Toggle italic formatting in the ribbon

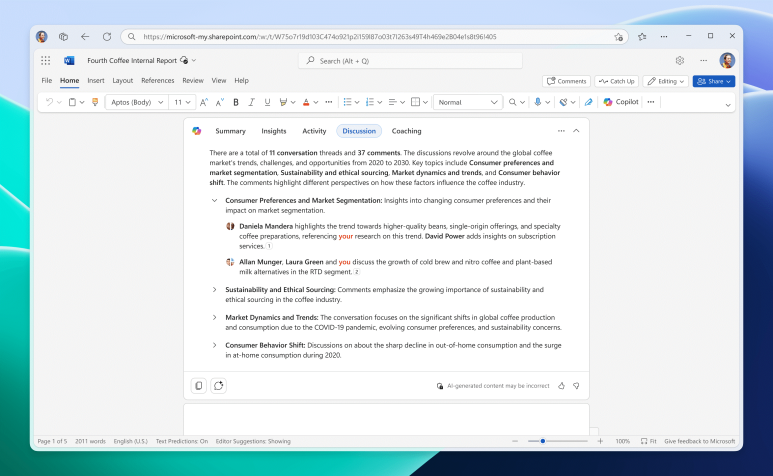point(251,102)
